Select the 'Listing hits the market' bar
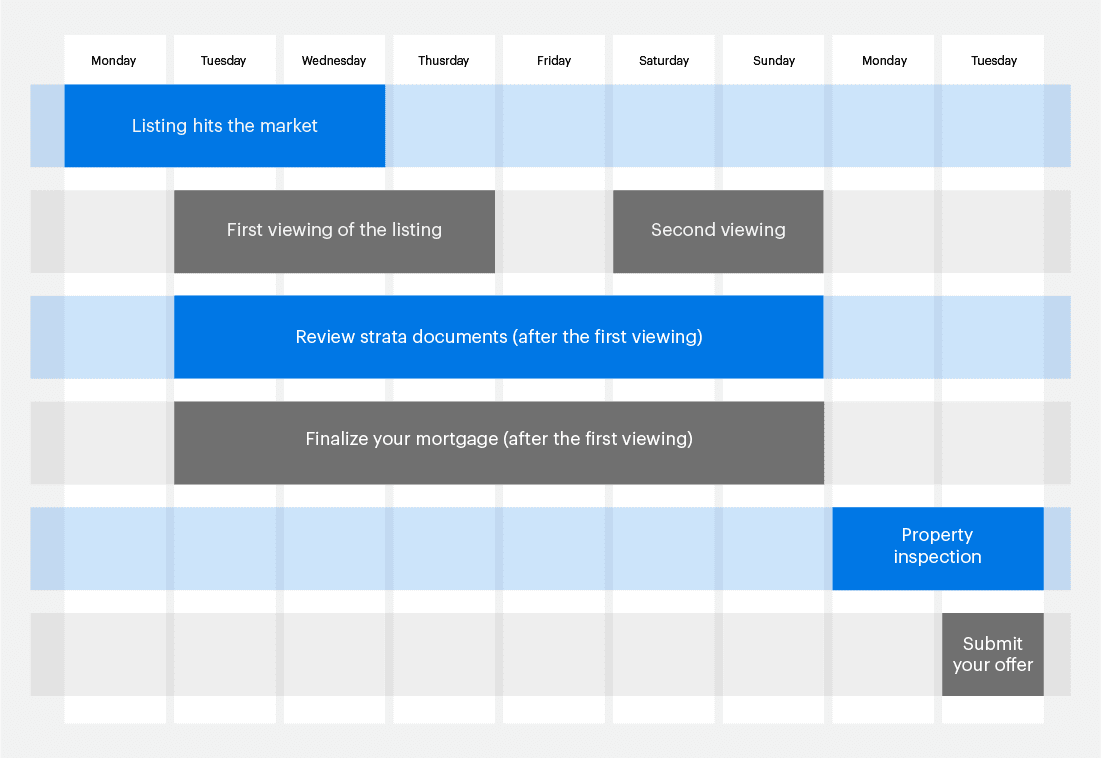1101x758 pixels. click(225, 126)
